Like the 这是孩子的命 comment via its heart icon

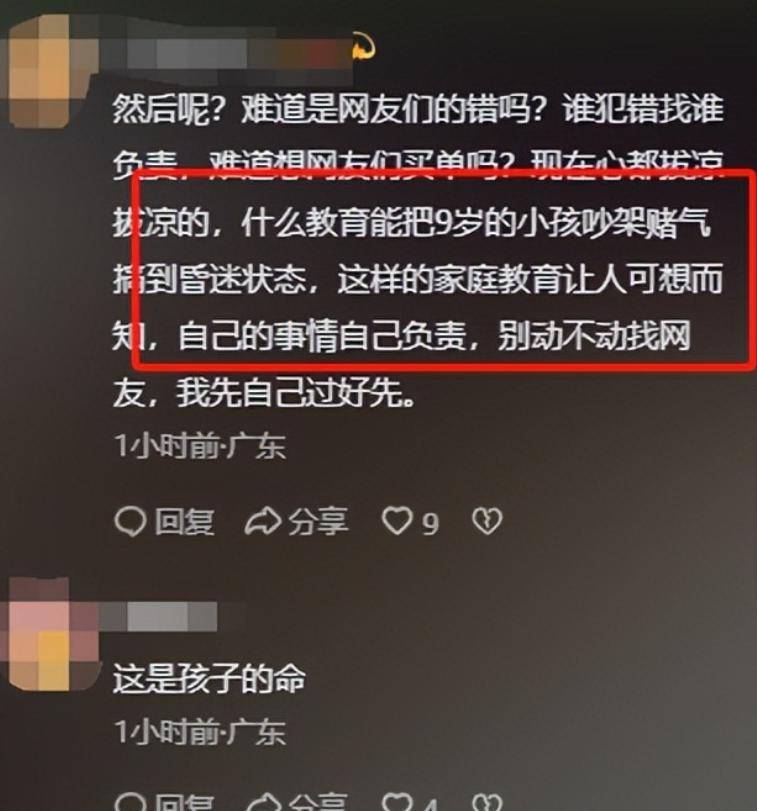tap(397, 803)
